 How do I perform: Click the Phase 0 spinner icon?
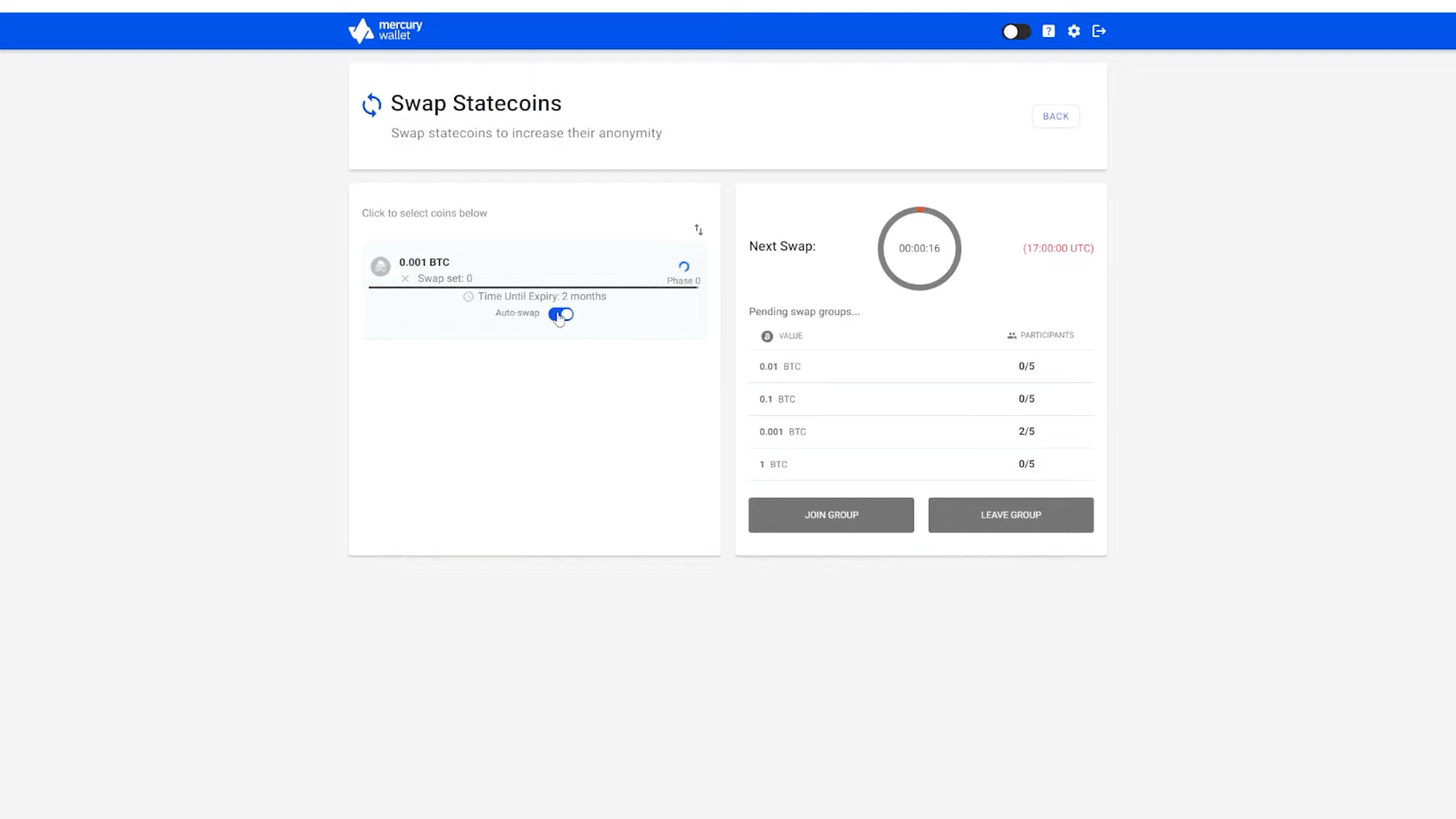(683, 266)
